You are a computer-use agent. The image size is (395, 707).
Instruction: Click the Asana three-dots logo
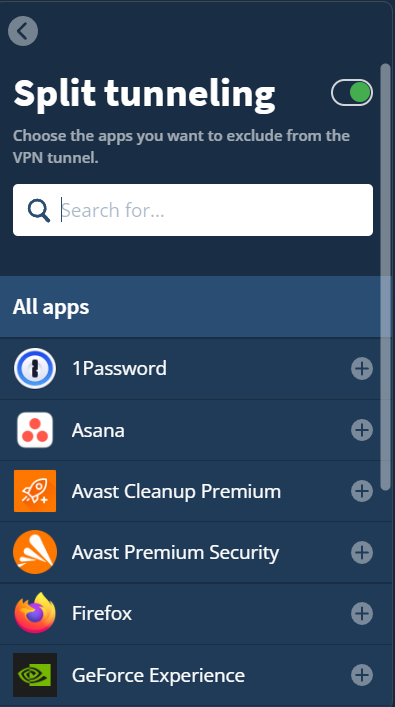tap(35, 430)
